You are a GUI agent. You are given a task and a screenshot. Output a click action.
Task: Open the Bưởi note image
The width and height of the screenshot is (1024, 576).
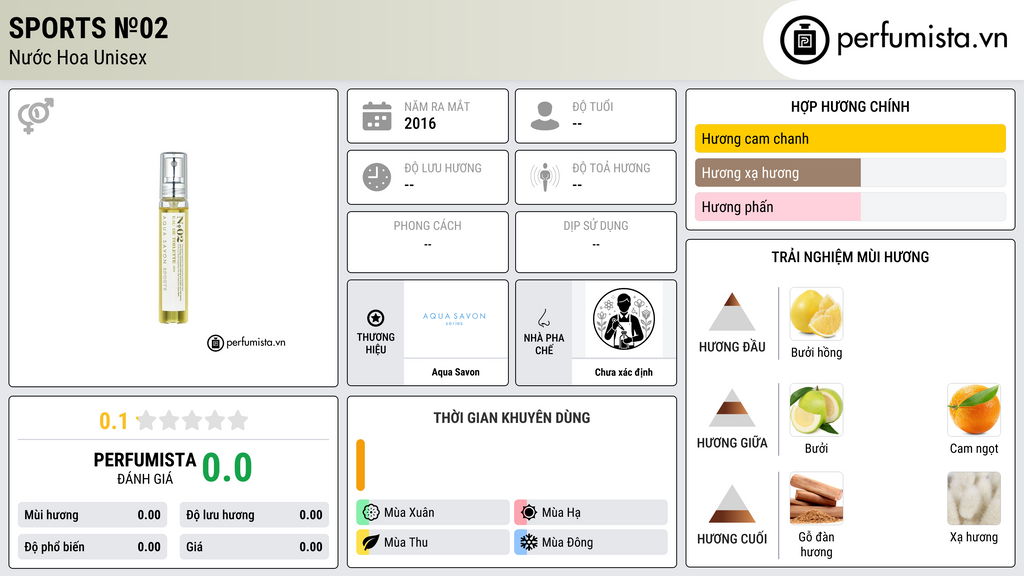click(x=816, y=410)
